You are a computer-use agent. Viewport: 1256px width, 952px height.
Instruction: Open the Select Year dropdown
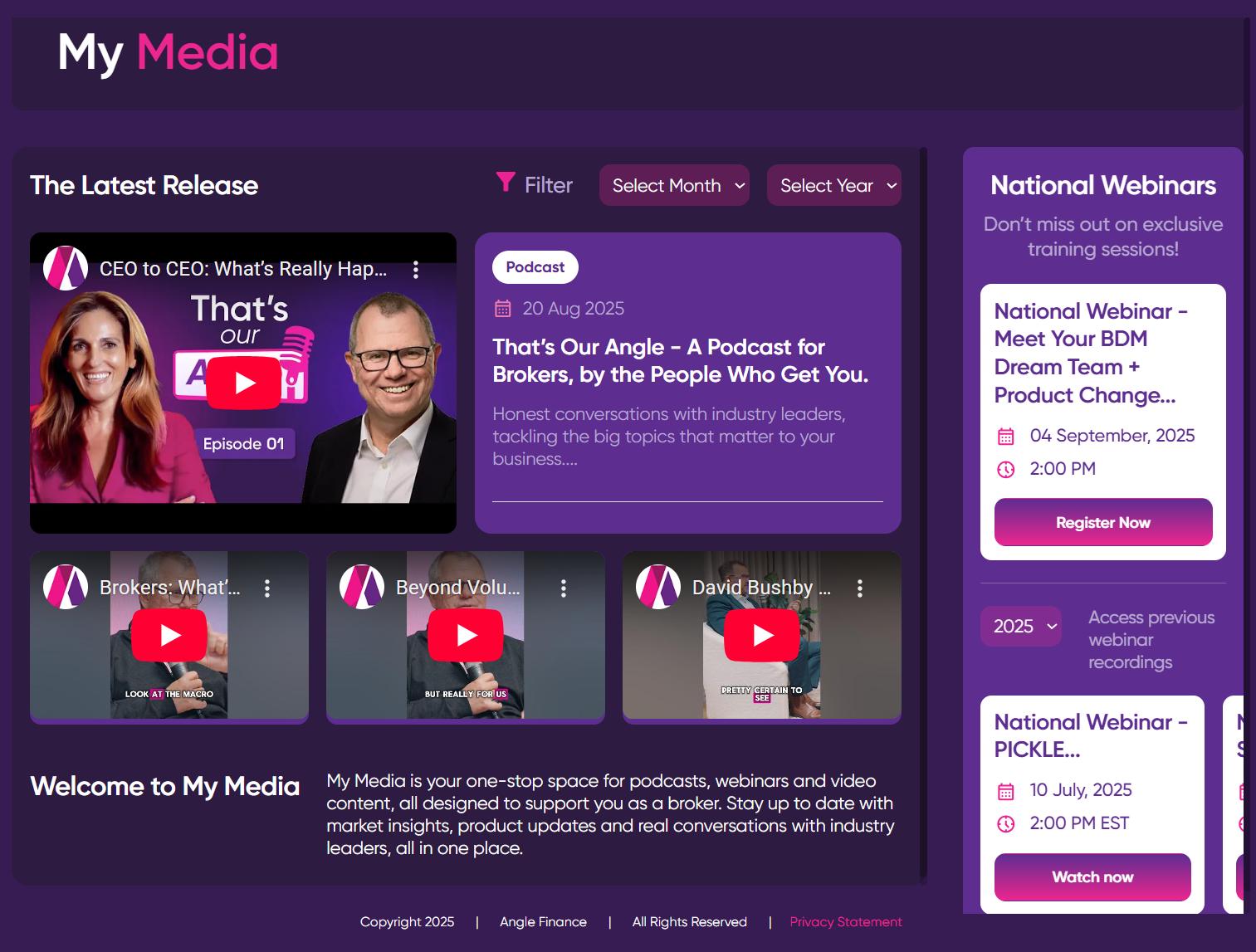click(x=834, y=185)
